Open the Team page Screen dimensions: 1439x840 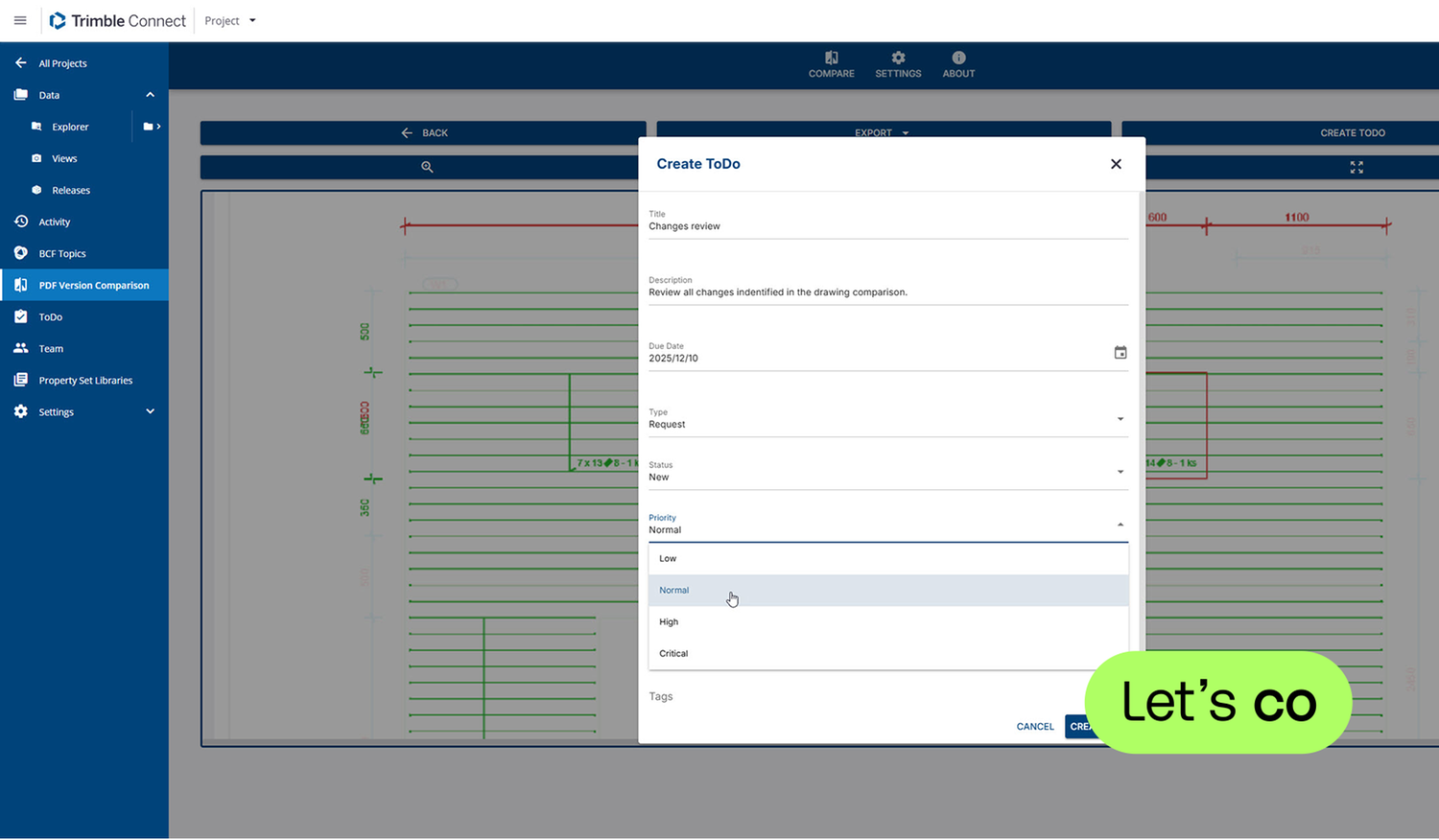[x=51, y=348]
